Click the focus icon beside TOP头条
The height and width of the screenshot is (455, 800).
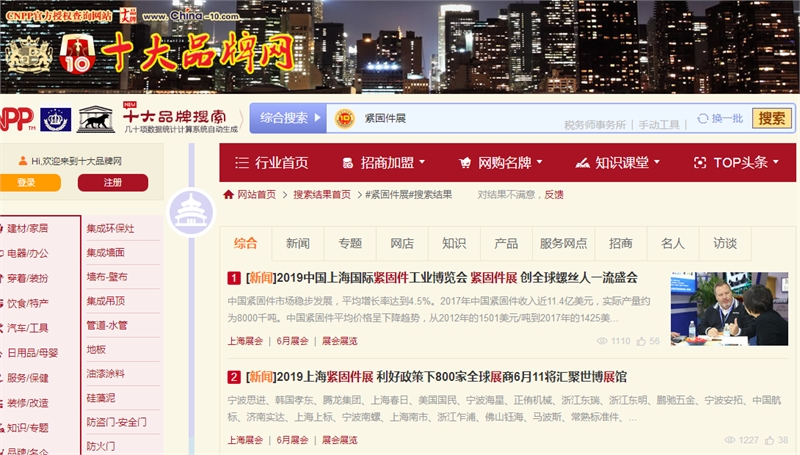pos(700,163)
